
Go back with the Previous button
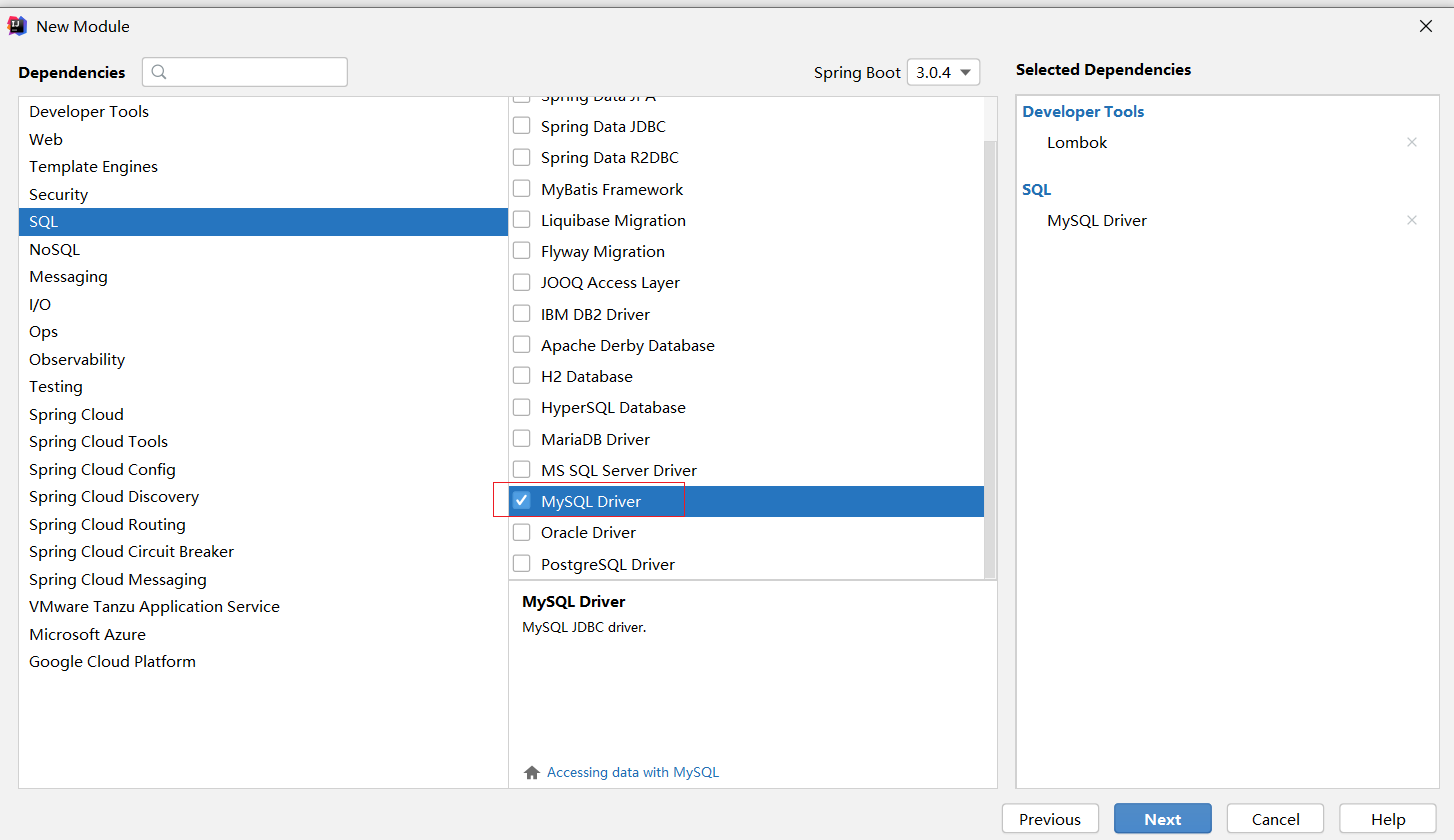click(1049, 819)
